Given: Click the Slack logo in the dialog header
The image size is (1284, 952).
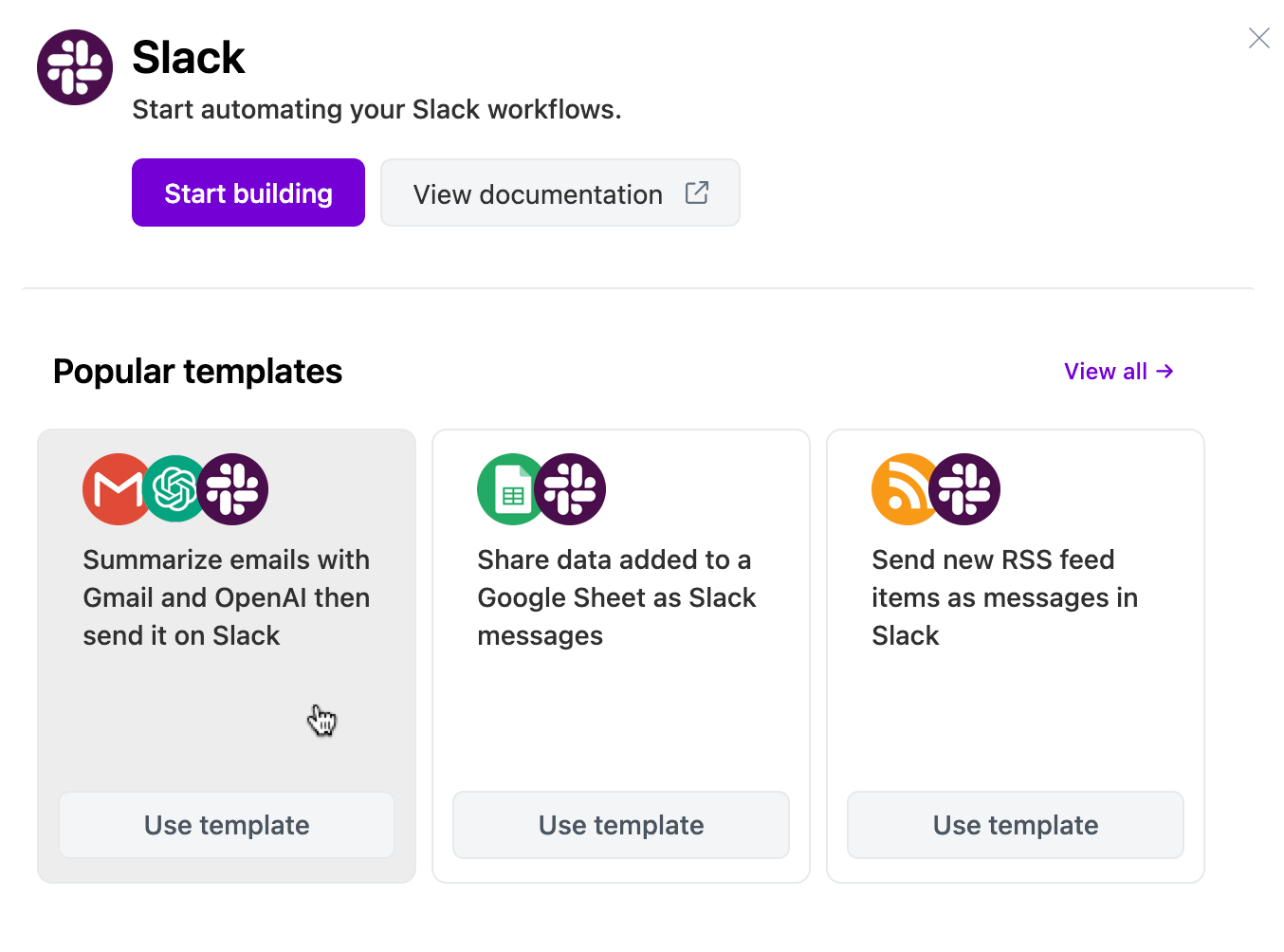Looking at the screenshot, I should (74, 67).
